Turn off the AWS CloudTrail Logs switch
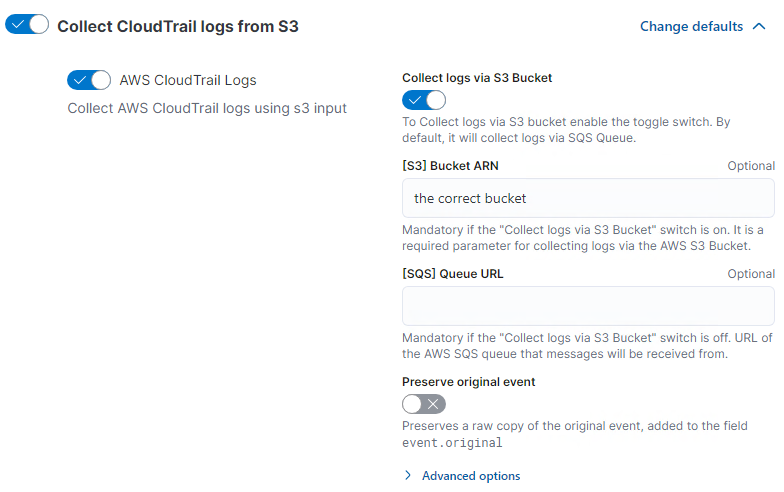The height and width of the screenshot is (492, 784). pyautogui.click(x=88, y=80)
